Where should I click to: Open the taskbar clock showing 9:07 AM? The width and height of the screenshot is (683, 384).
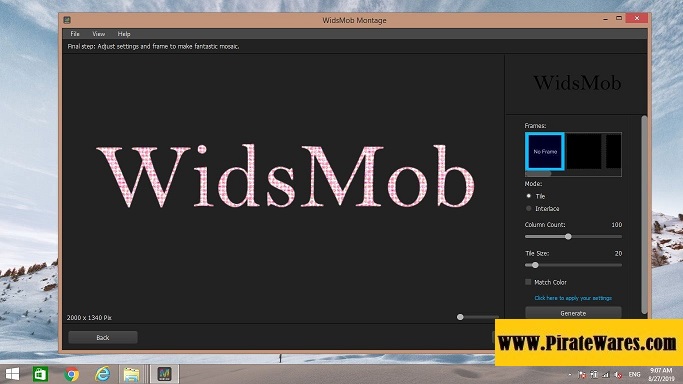point(661,374)
